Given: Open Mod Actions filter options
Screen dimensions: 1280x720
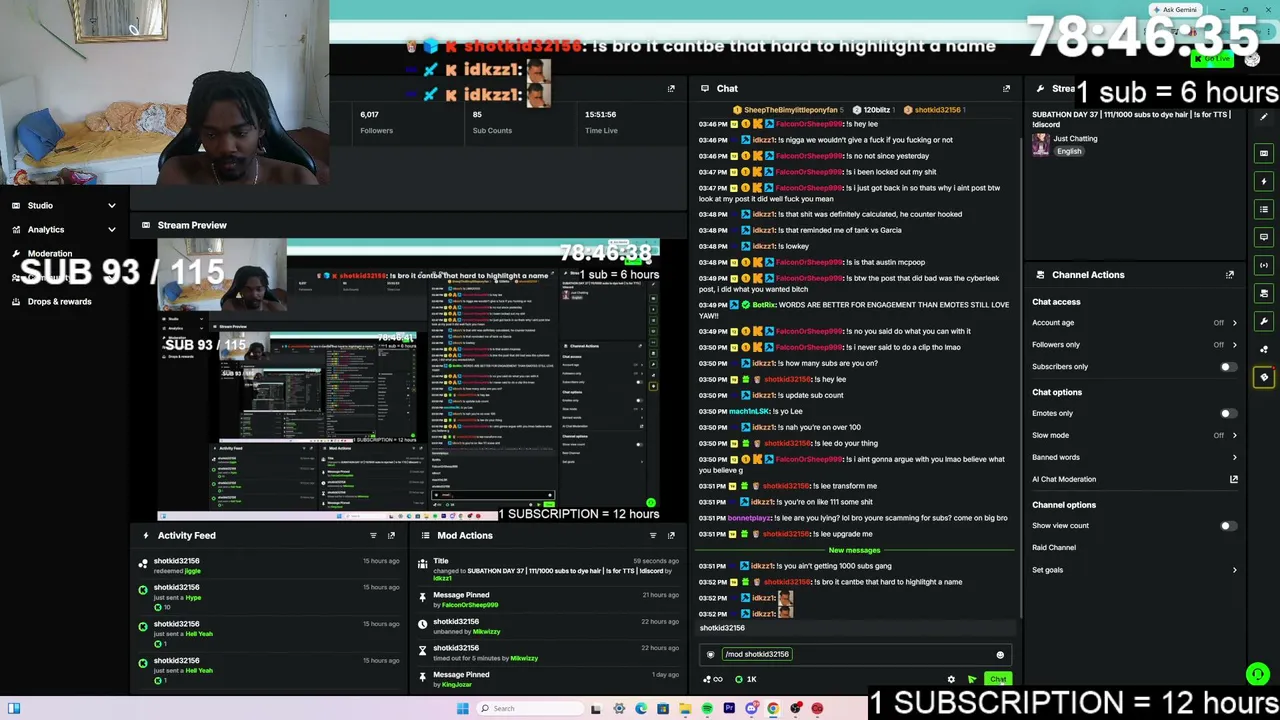Looking at the screenshot, I should point(653,535).
